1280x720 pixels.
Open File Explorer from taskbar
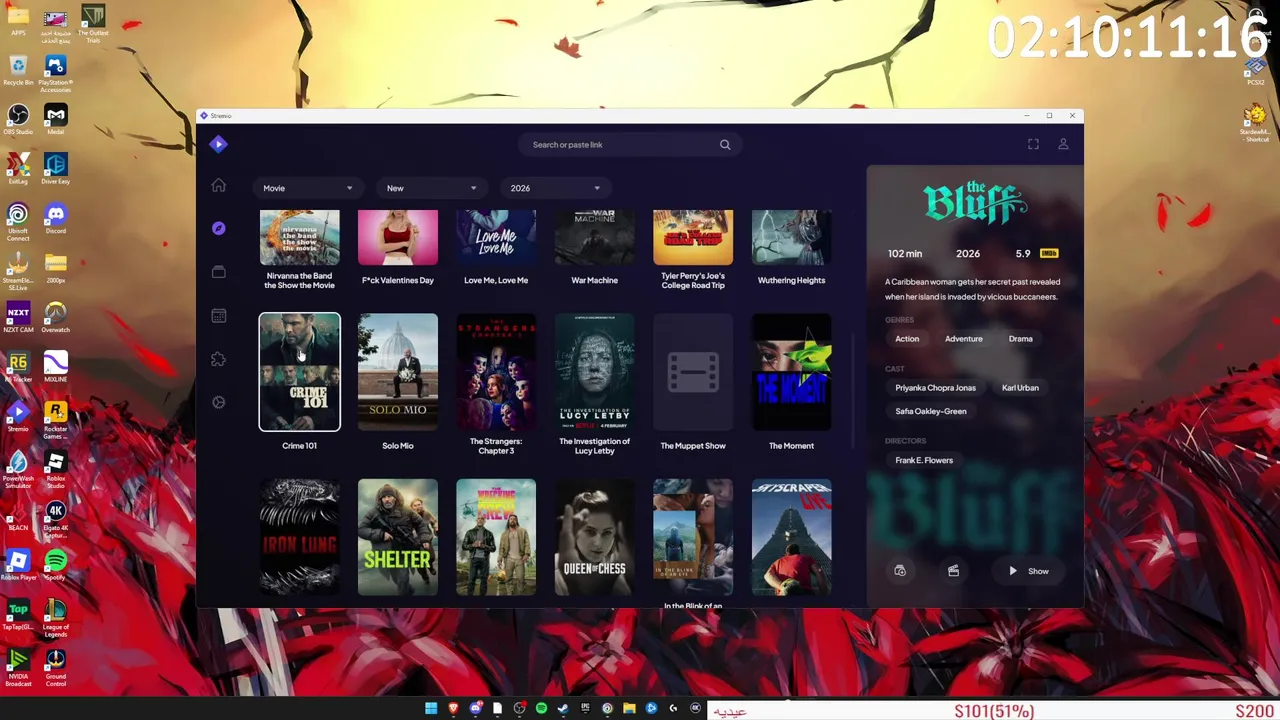coord(629,708)
